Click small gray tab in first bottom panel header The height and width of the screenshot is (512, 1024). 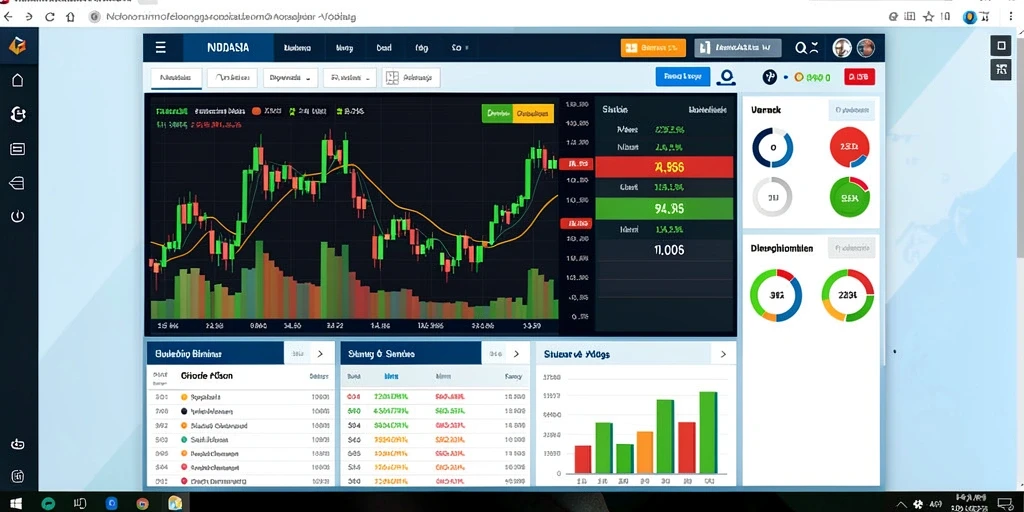297,354
